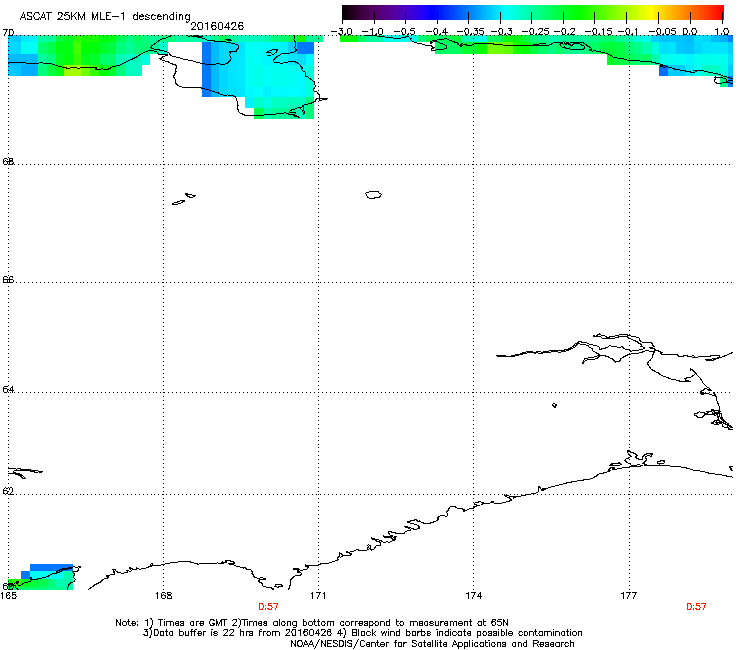This screenshot has width=740, height=650.
Task: Click the -0.5 color scale label
Action: tap(404, 32)
